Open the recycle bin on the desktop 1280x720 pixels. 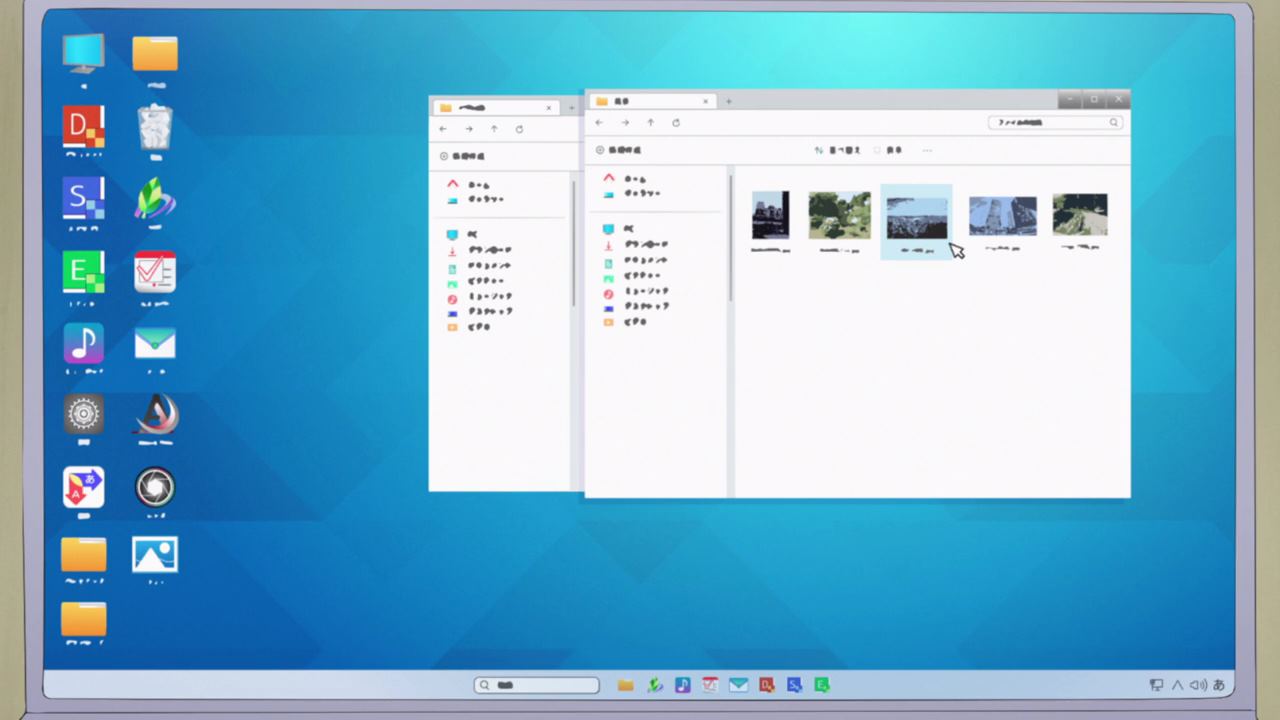pos(155,127)
